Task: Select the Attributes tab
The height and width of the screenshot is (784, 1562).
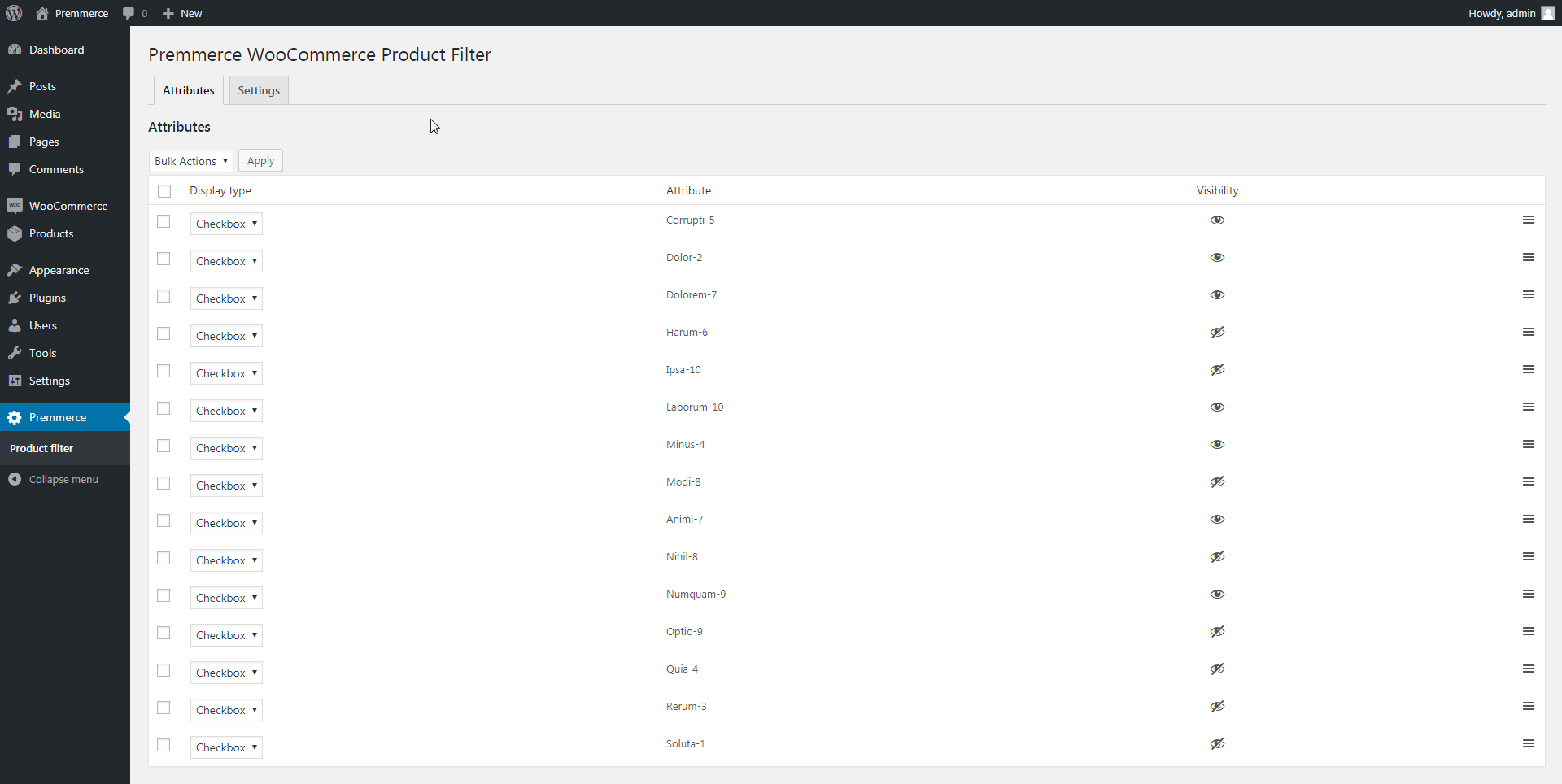Action: (x=189, y=90)
